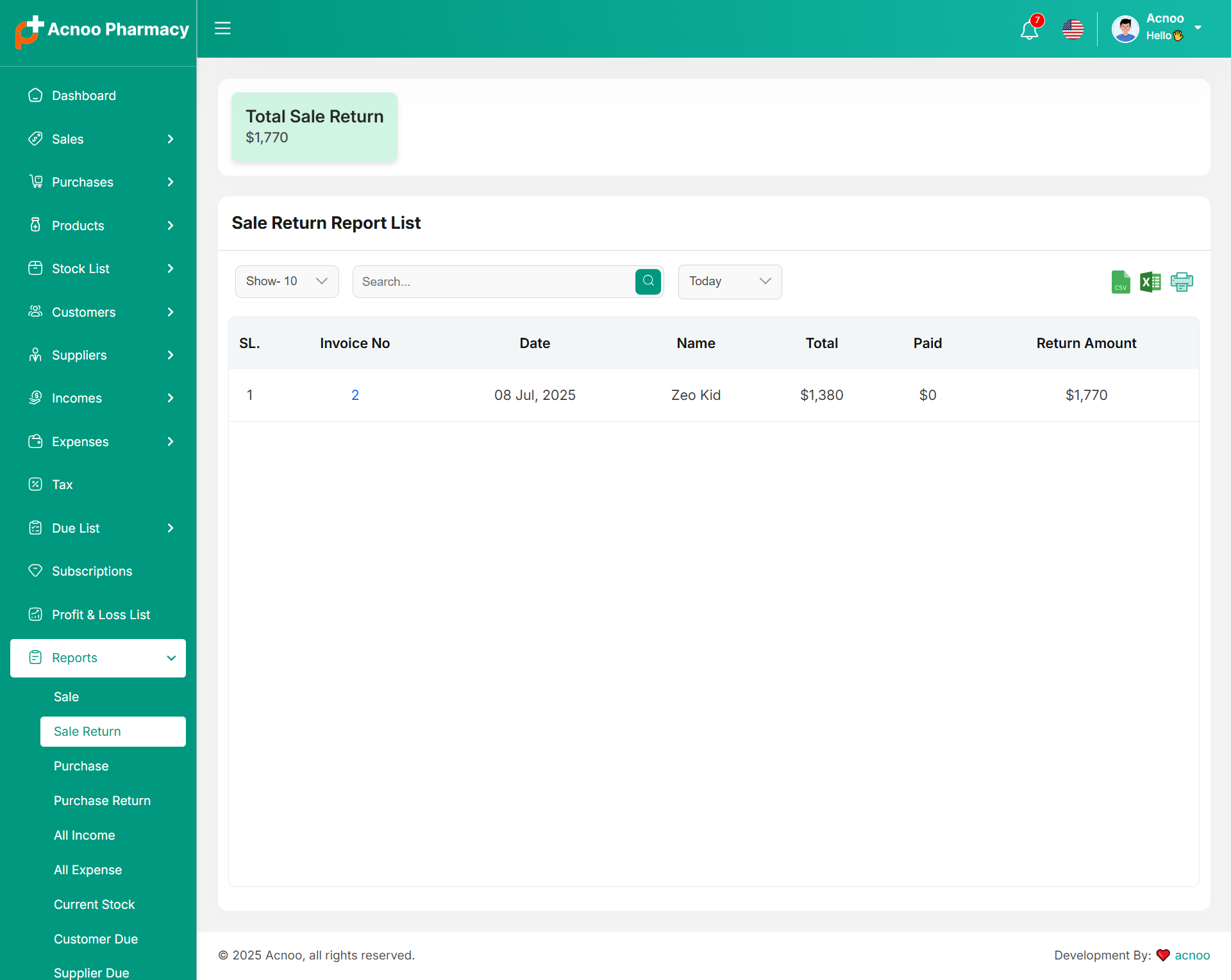
Task: Collapse the Reports menu section
Action: click(x=98, y=658)
